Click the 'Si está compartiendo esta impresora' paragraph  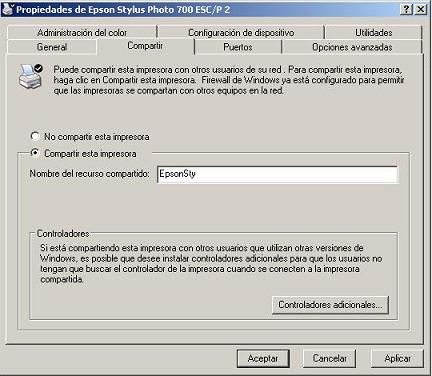pos(211,263)
